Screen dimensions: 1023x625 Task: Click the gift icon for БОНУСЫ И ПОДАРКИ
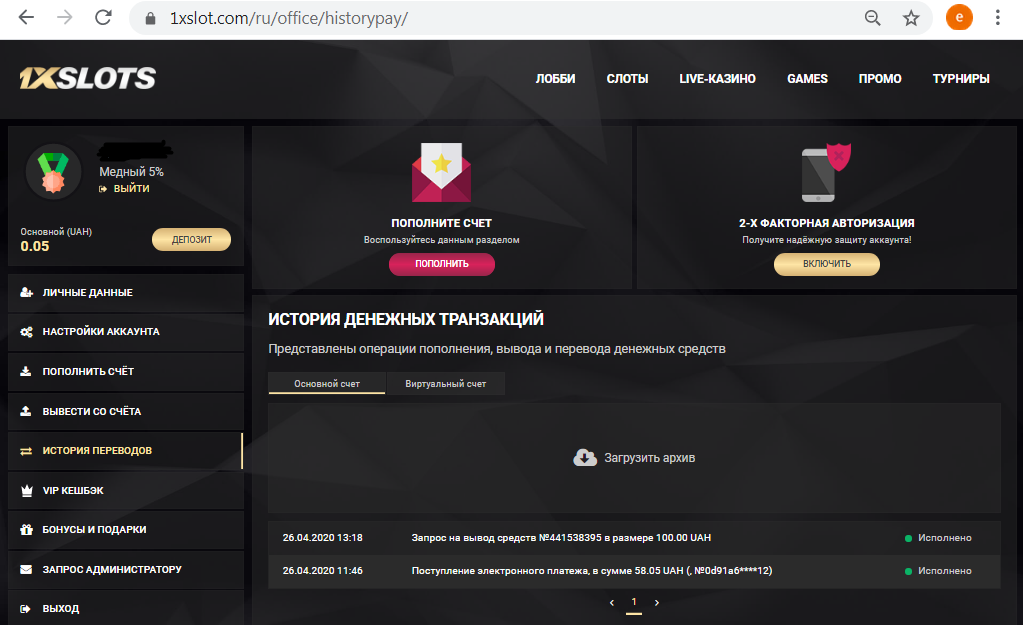(26, 530)
